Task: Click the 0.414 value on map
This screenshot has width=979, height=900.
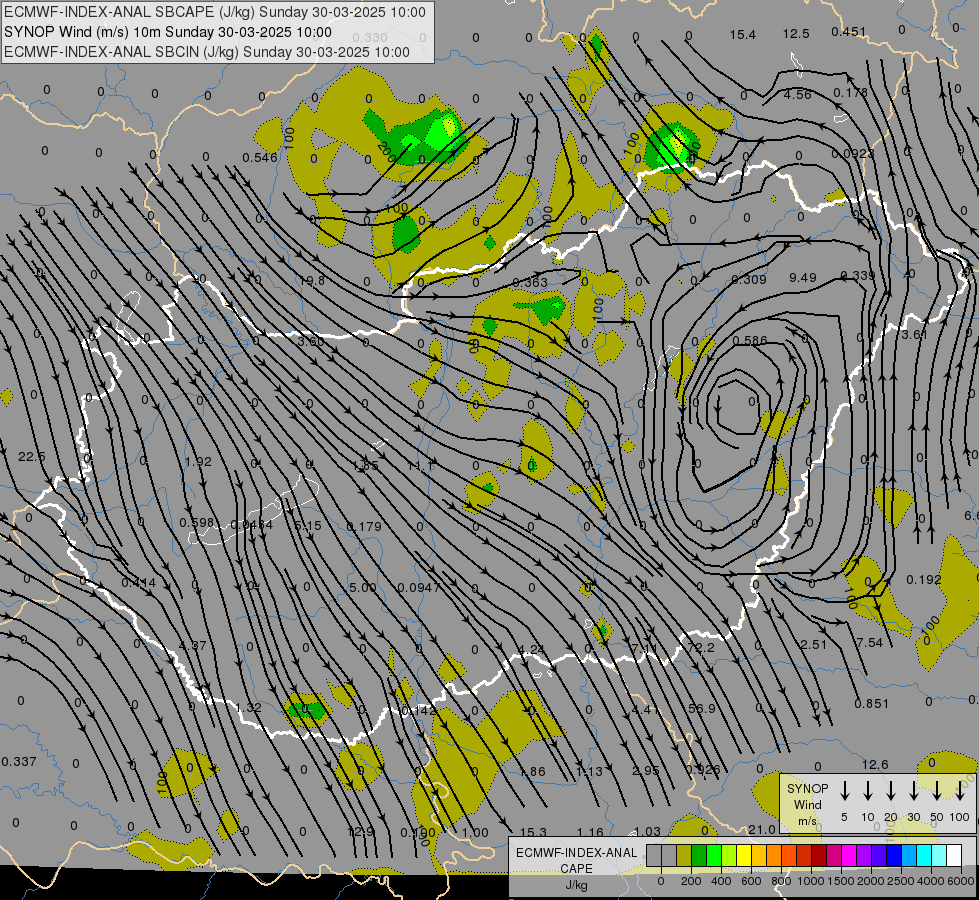Action: click(x=139, y=583)
